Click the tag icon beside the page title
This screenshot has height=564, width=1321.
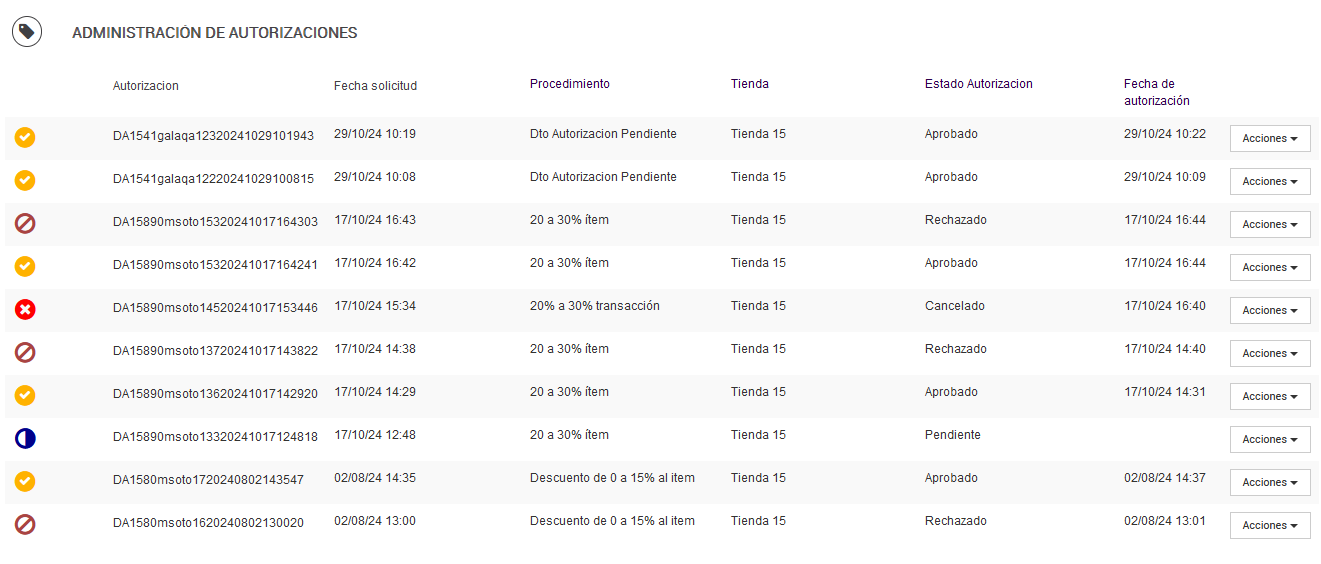[x=27, y=32]
